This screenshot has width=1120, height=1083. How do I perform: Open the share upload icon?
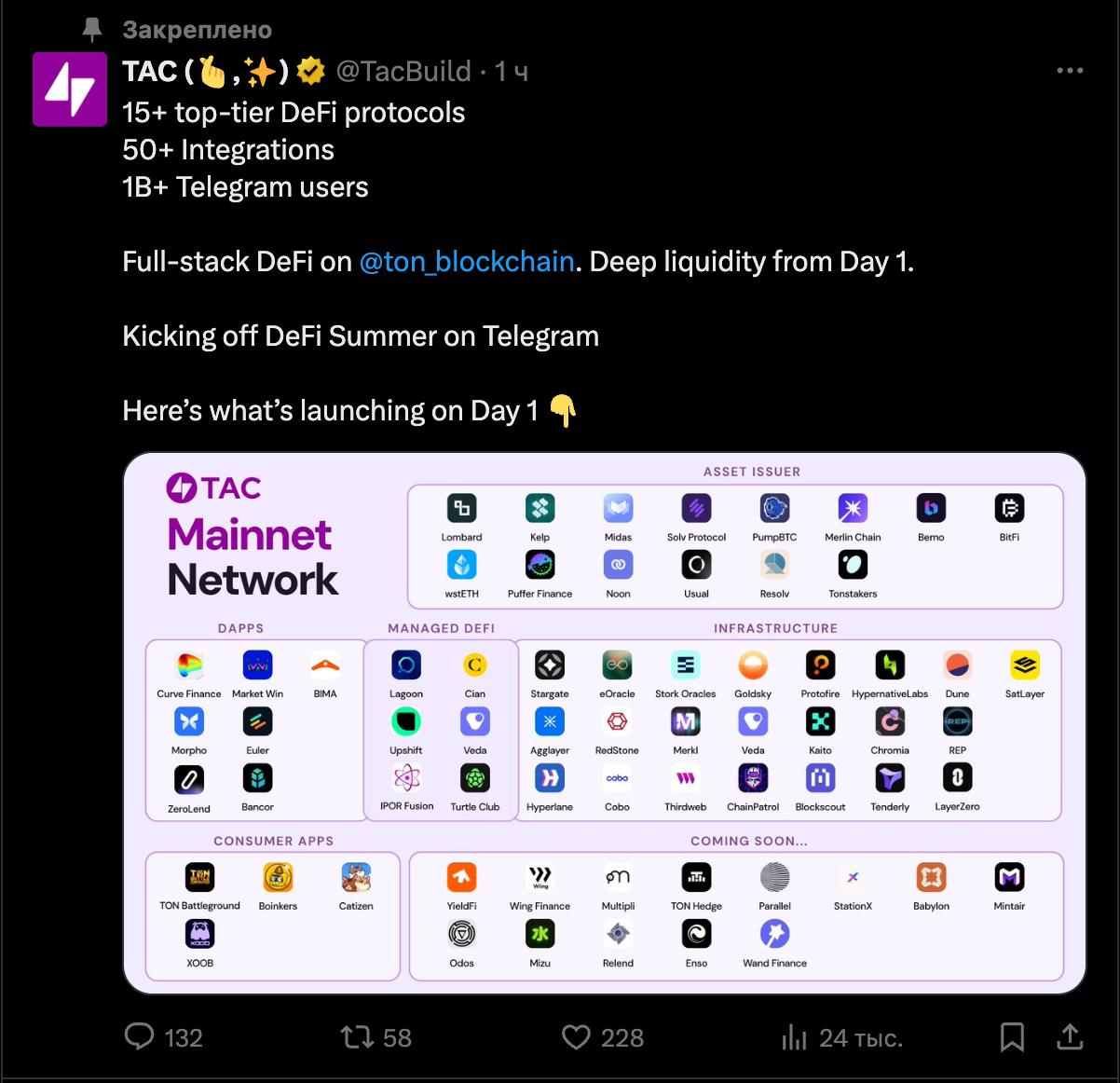point(1070,1036)
